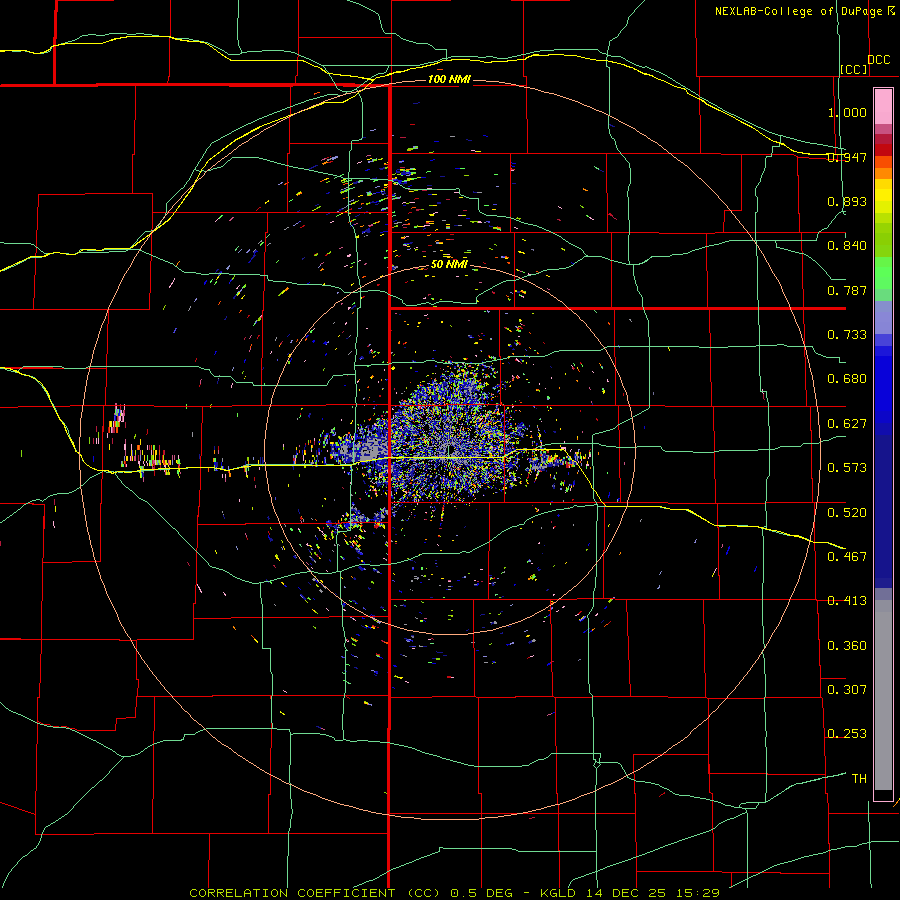
Task: Select the 0.947 scale value
Action: pos(847,157)
